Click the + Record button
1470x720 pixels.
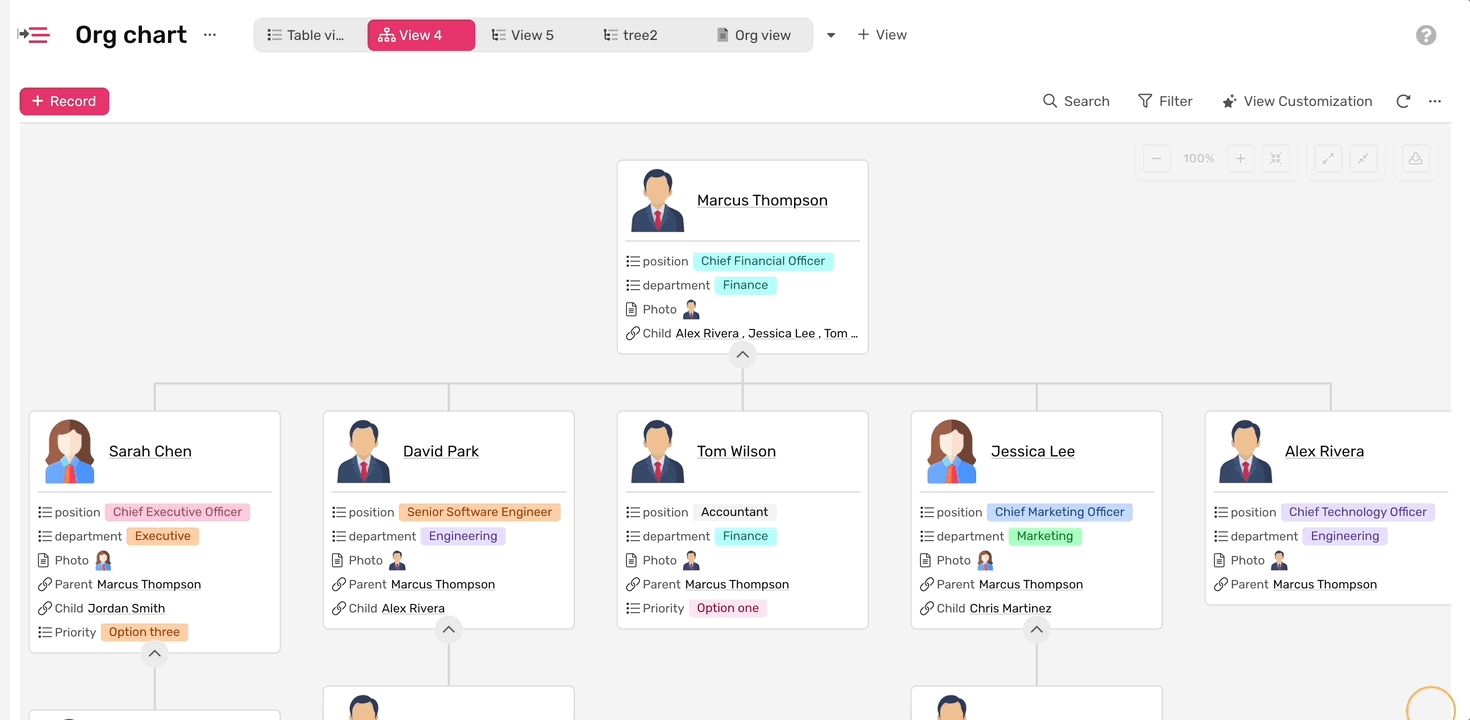(x=64, y=101)
